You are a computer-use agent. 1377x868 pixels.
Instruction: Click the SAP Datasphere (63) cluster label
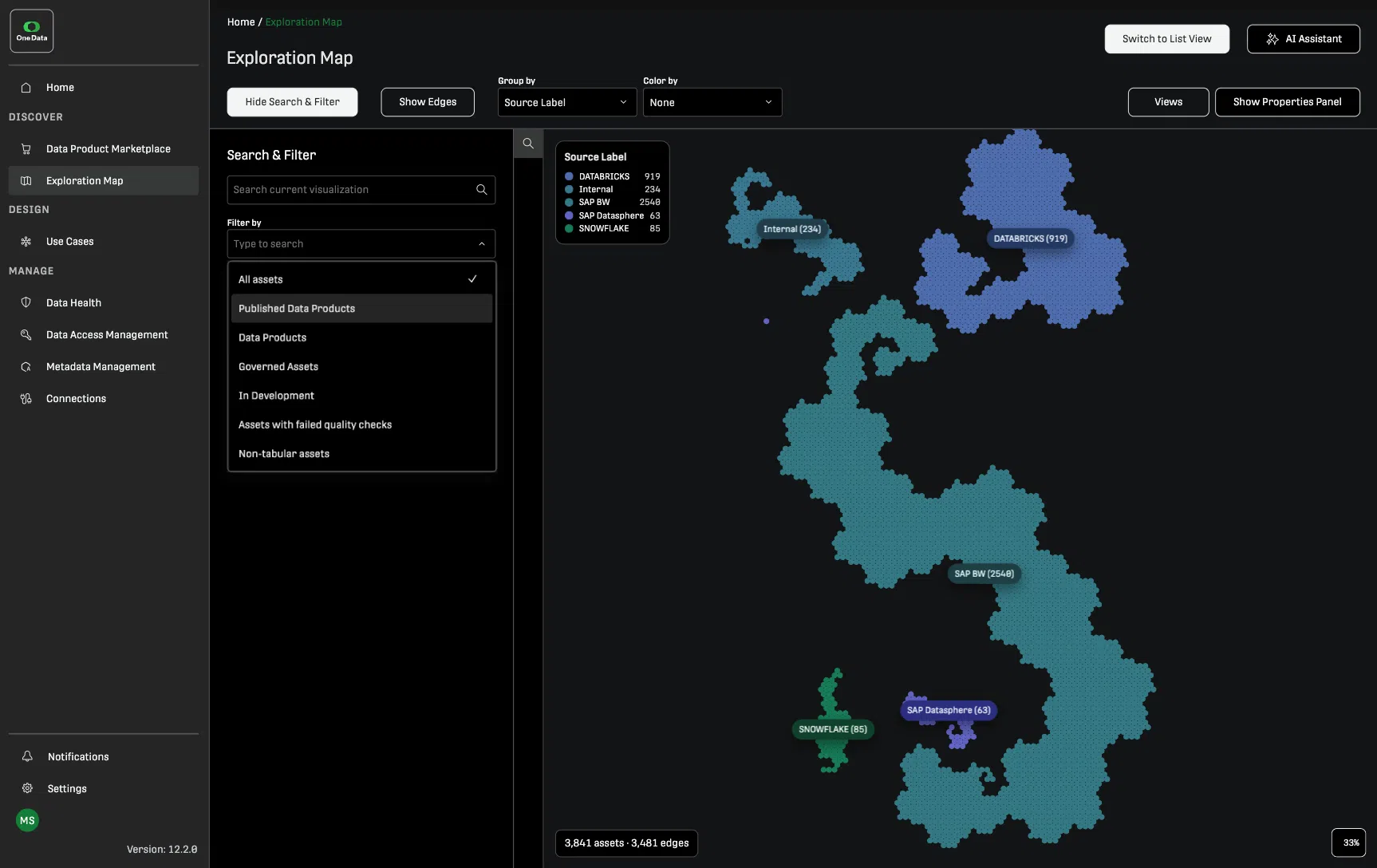click(949, 710)
